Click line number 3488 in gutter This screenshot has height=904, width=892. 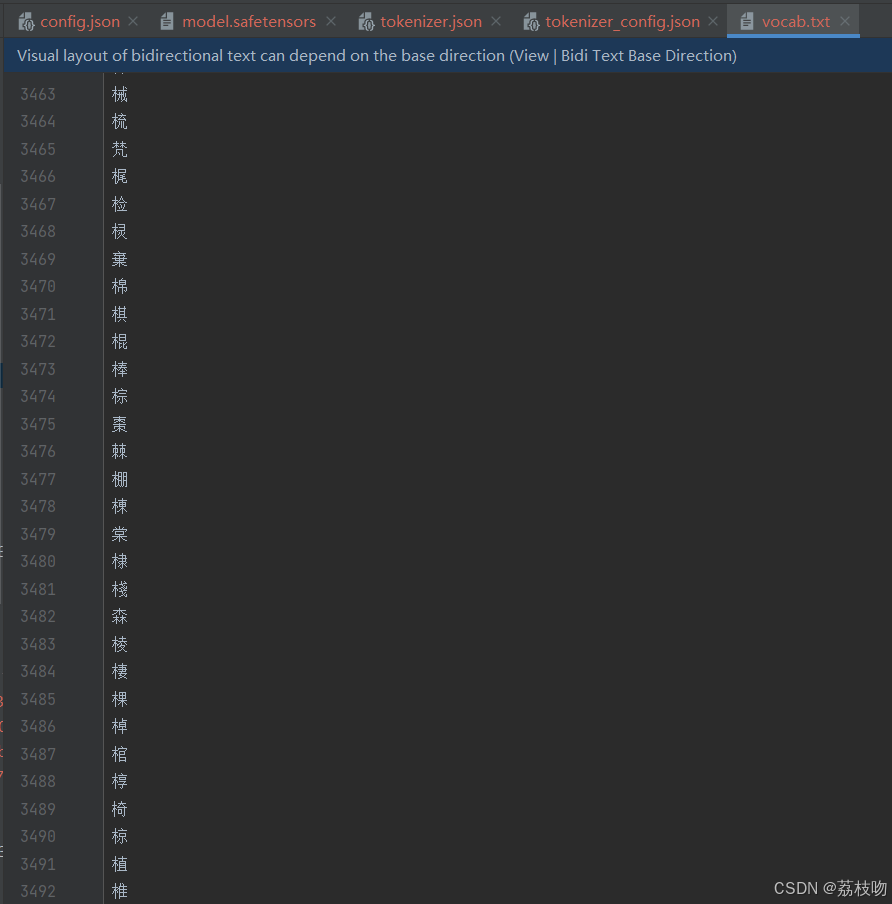38,782
